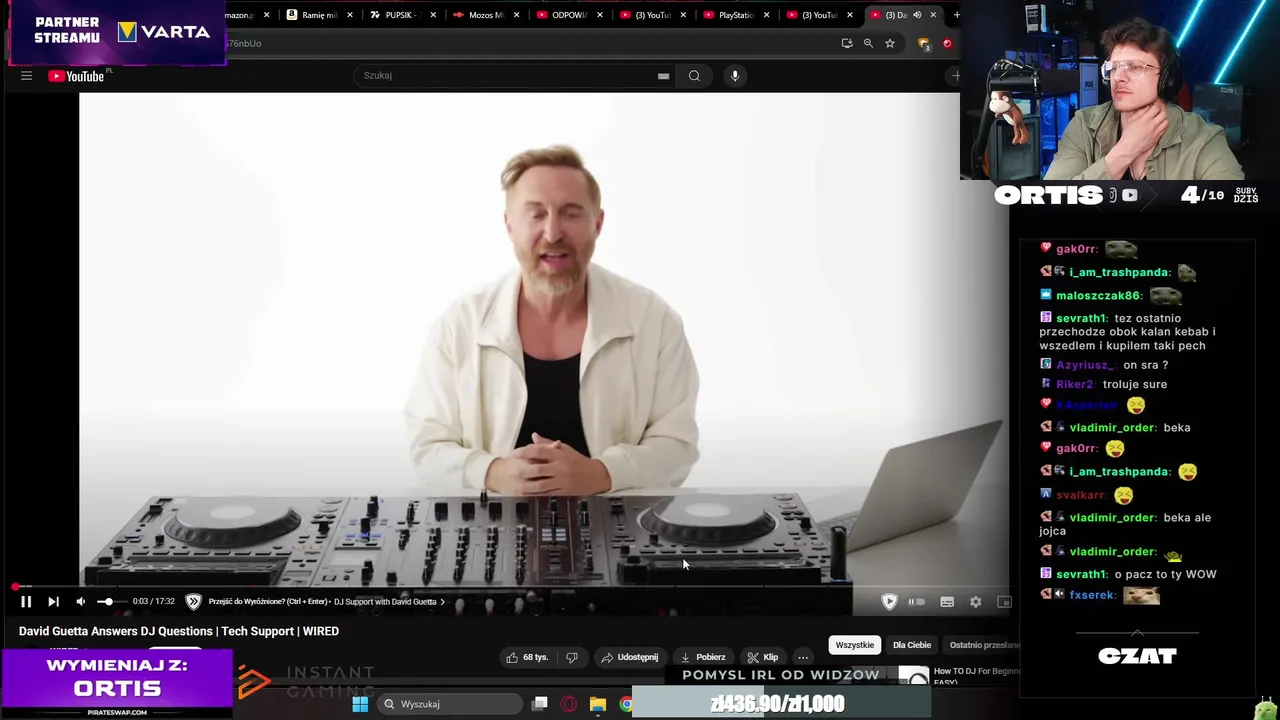Click Riker2's chat message 'troluje sure'
The height and width of the screenshot is (720, 1280).
click(x=1103, y=384)
